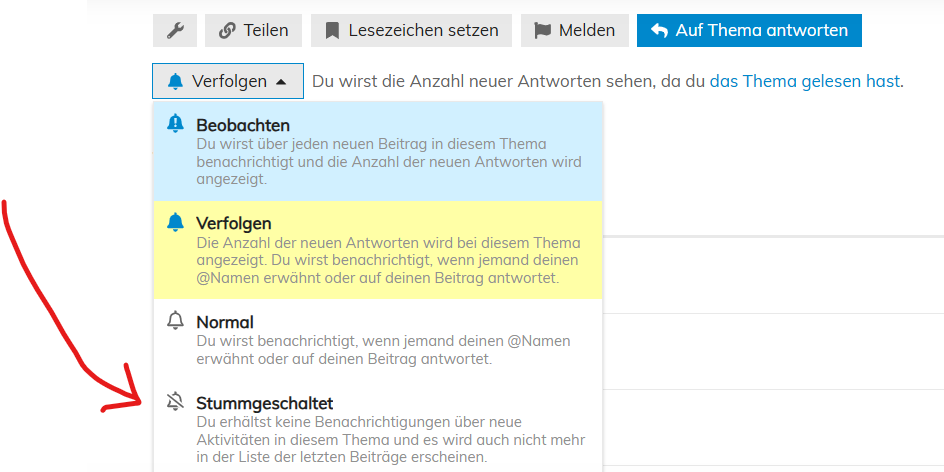
Task: Click the reply arrow icon in the blue button
Action: (659, 31)
